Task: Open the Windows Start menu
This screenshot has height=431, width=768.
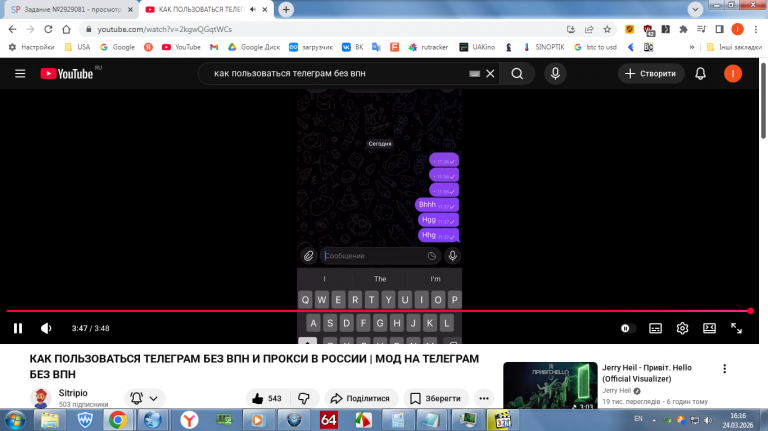Action: pos(14,420)
